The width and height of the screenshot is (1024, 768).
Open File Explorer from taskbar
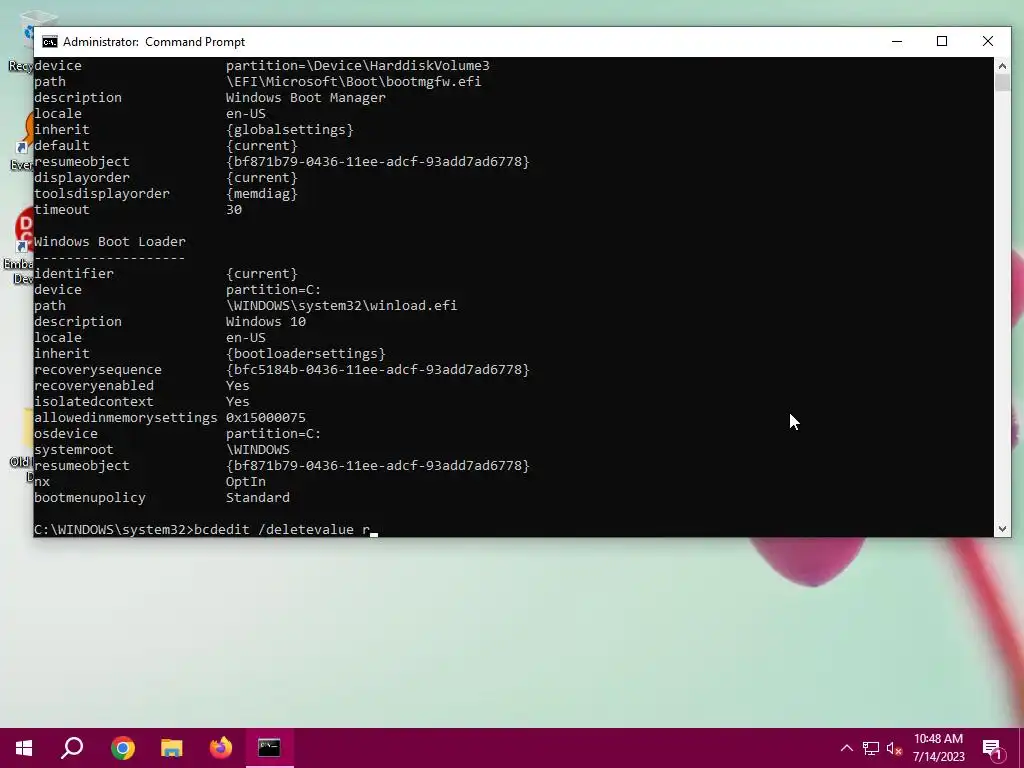point(172,748)
